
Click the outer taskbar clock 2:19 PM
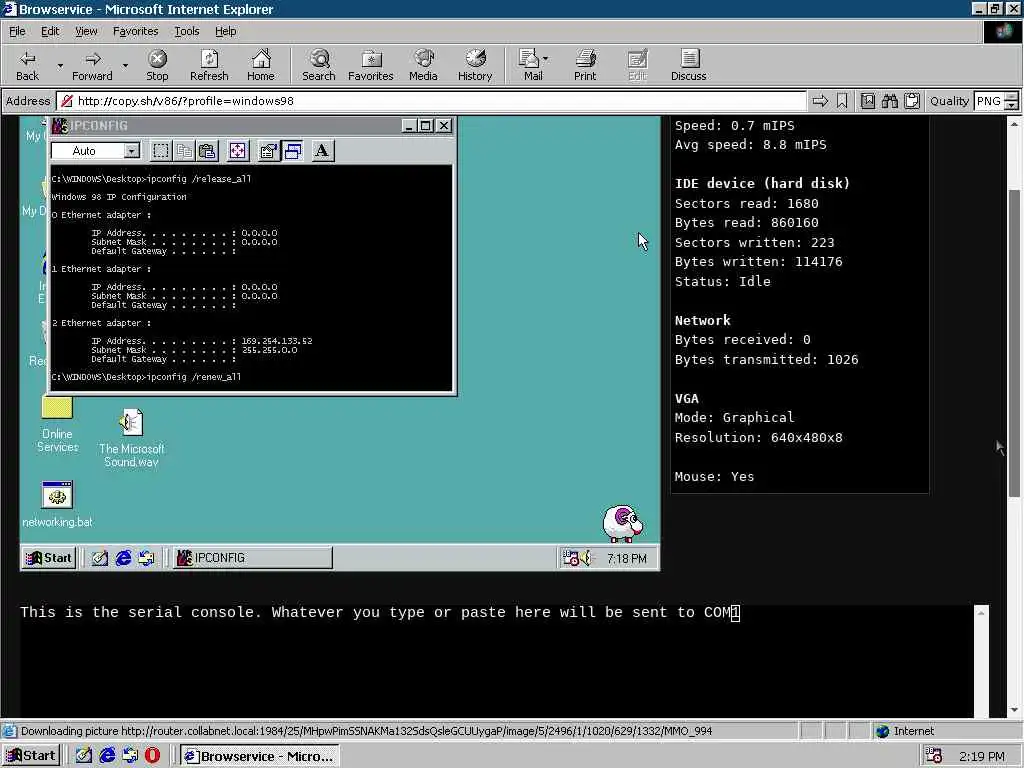point(982,756)
